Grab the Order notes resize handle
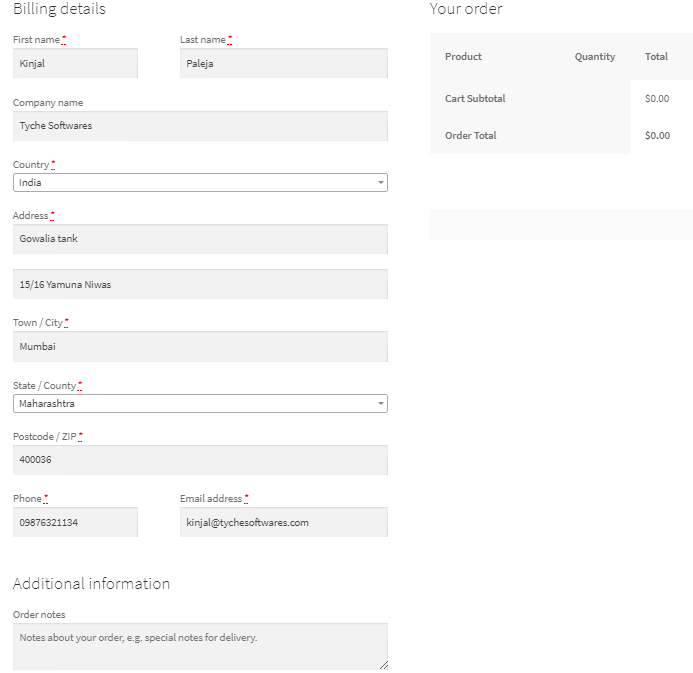693x673 pixels. click(x=383, y=665)
